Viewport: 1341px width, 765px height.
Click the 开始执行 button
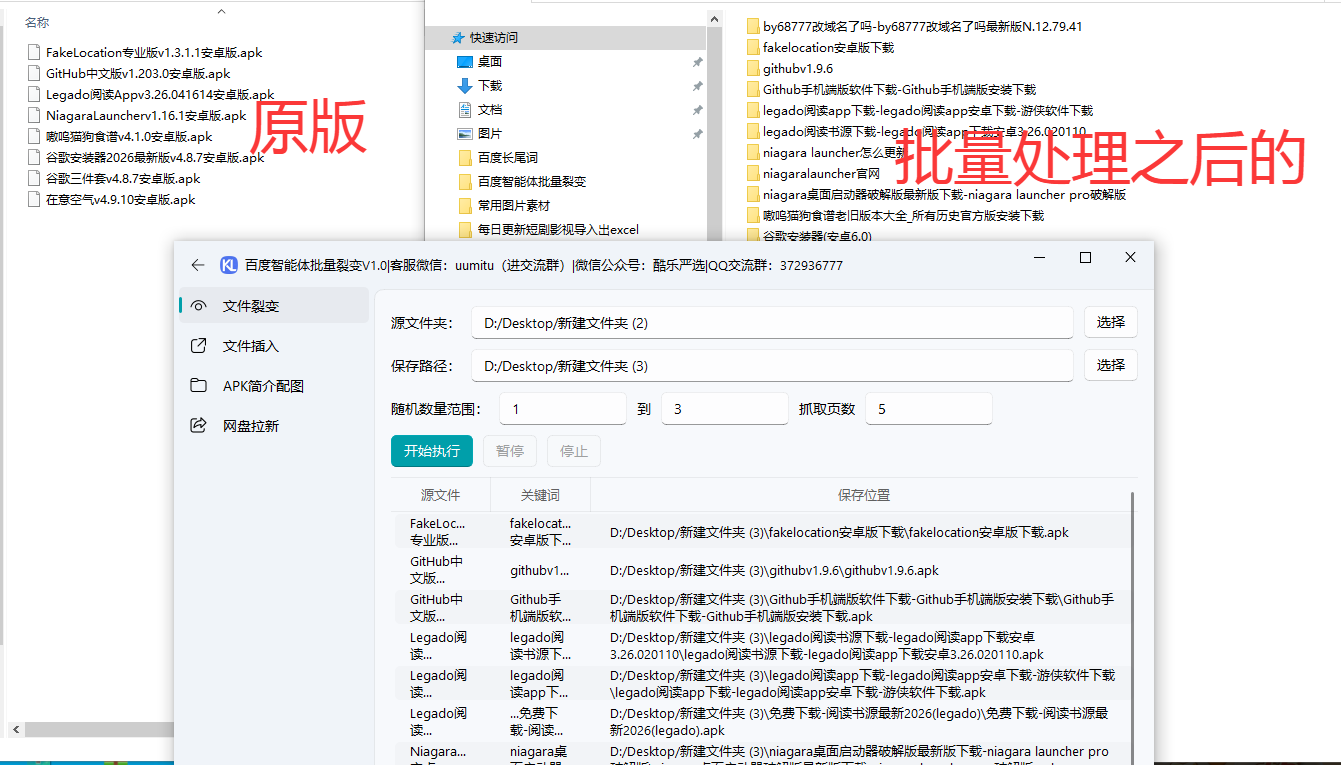point(431,451)
